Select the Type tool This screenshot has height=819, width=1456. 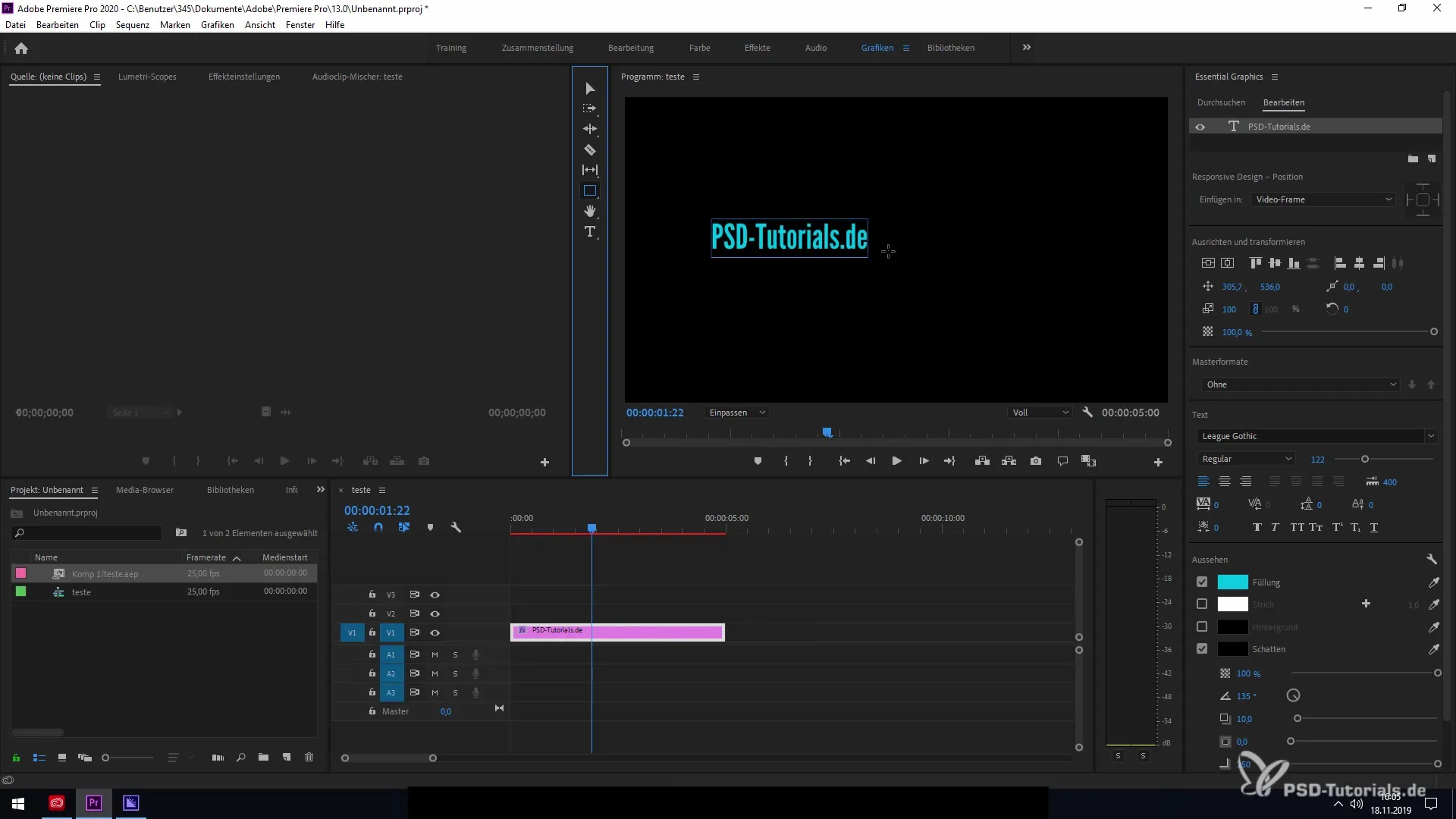(x=590, y=231)
